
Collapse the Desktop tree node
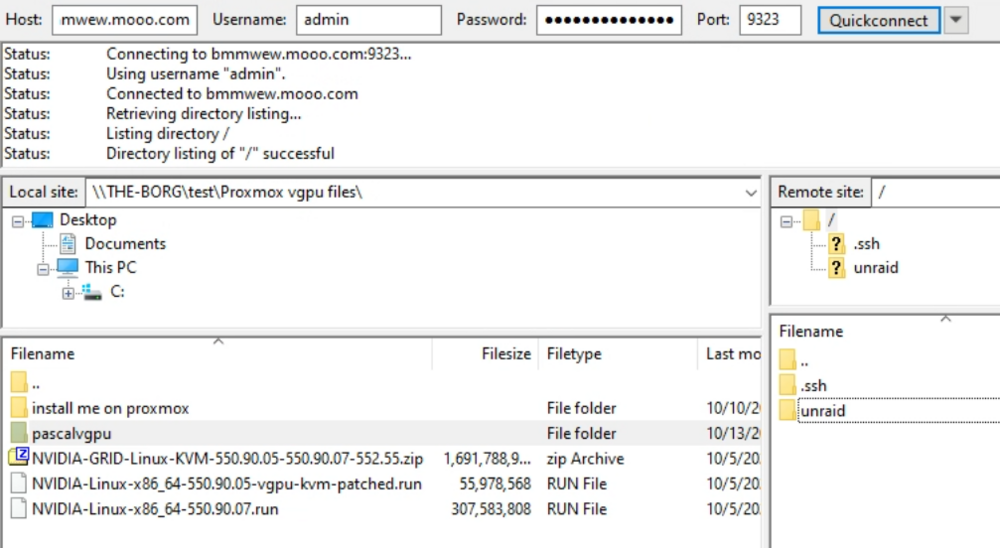pos(18,221)
